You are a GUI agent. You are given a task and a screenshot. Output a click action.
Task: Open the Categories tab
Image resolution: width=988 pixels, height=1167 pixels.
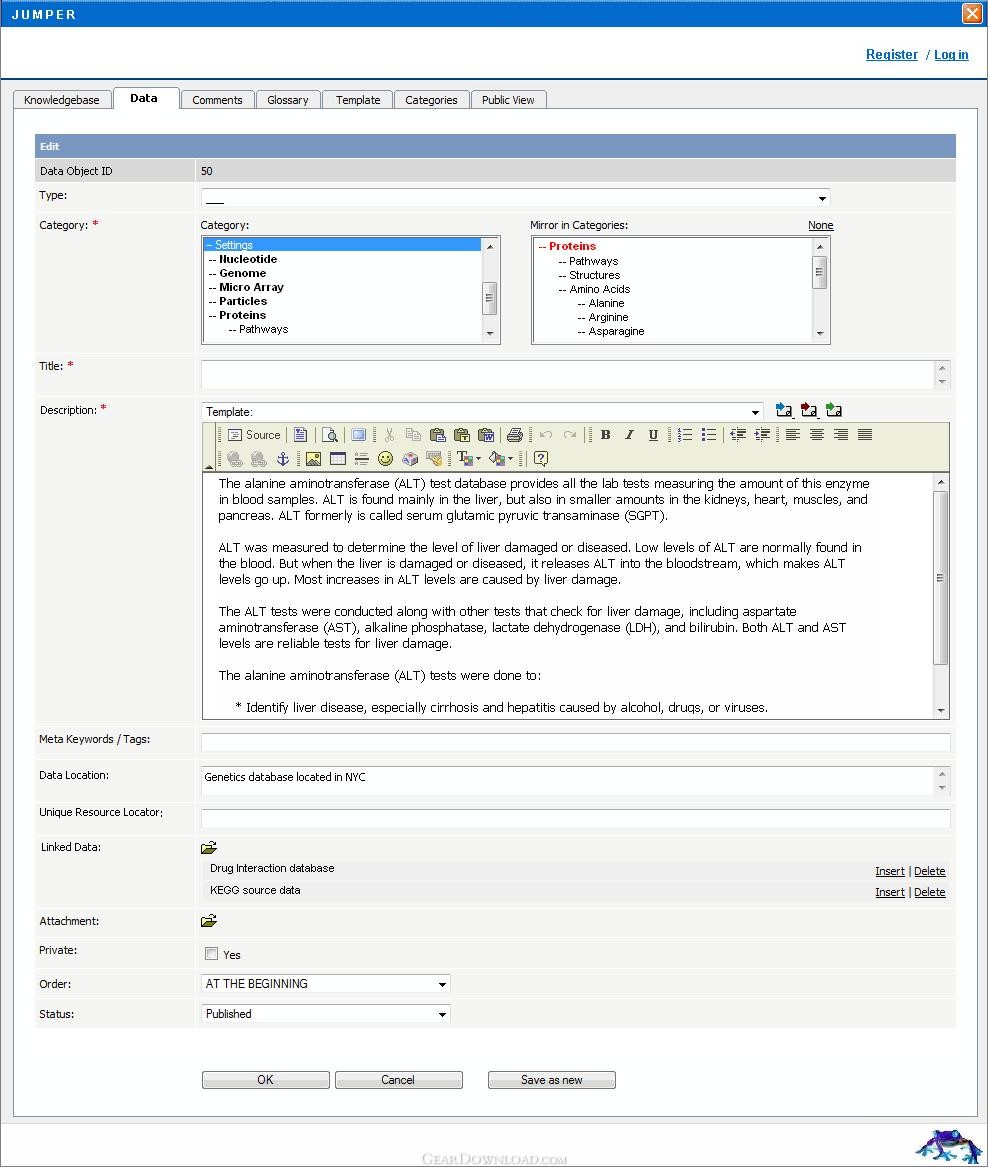point(431,100)
